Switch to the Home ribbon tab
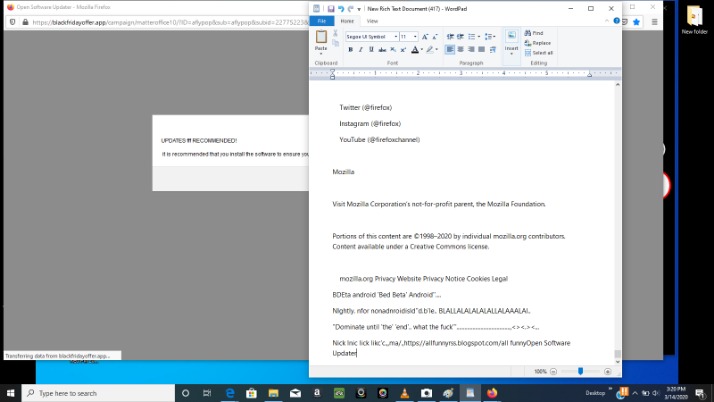 coord(347,21)
